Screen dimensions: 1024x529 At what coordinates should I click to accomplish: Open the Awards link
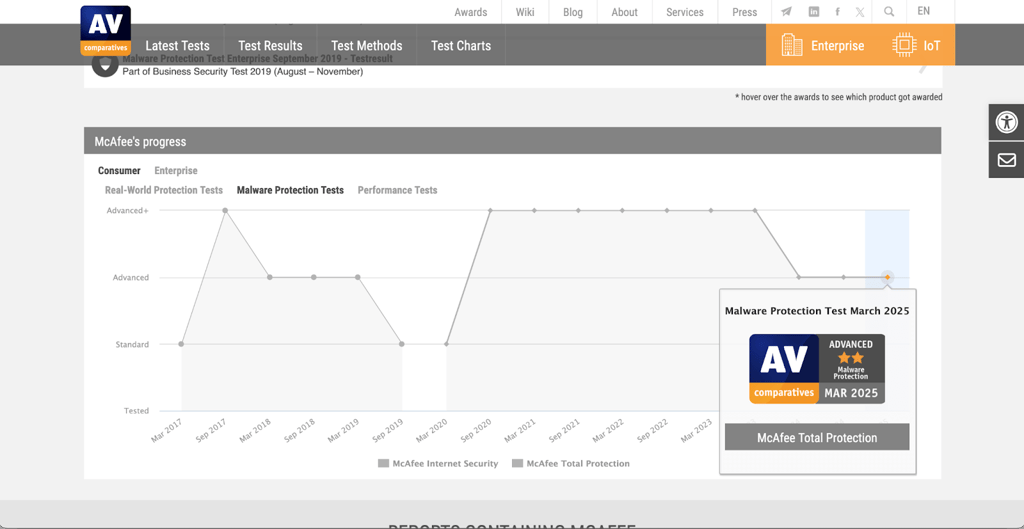[x=471, y=12]
